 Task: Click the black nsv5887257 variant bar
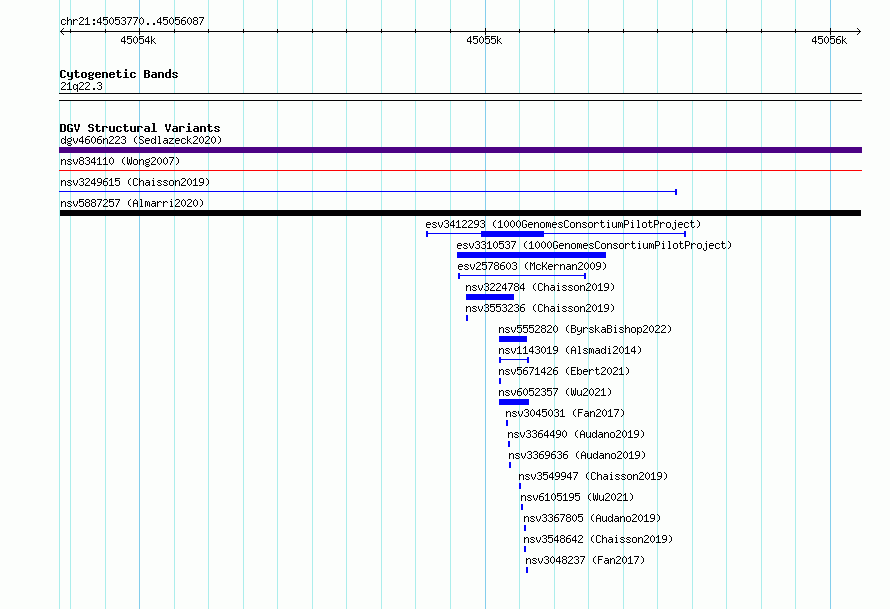[x=460, y=213]
